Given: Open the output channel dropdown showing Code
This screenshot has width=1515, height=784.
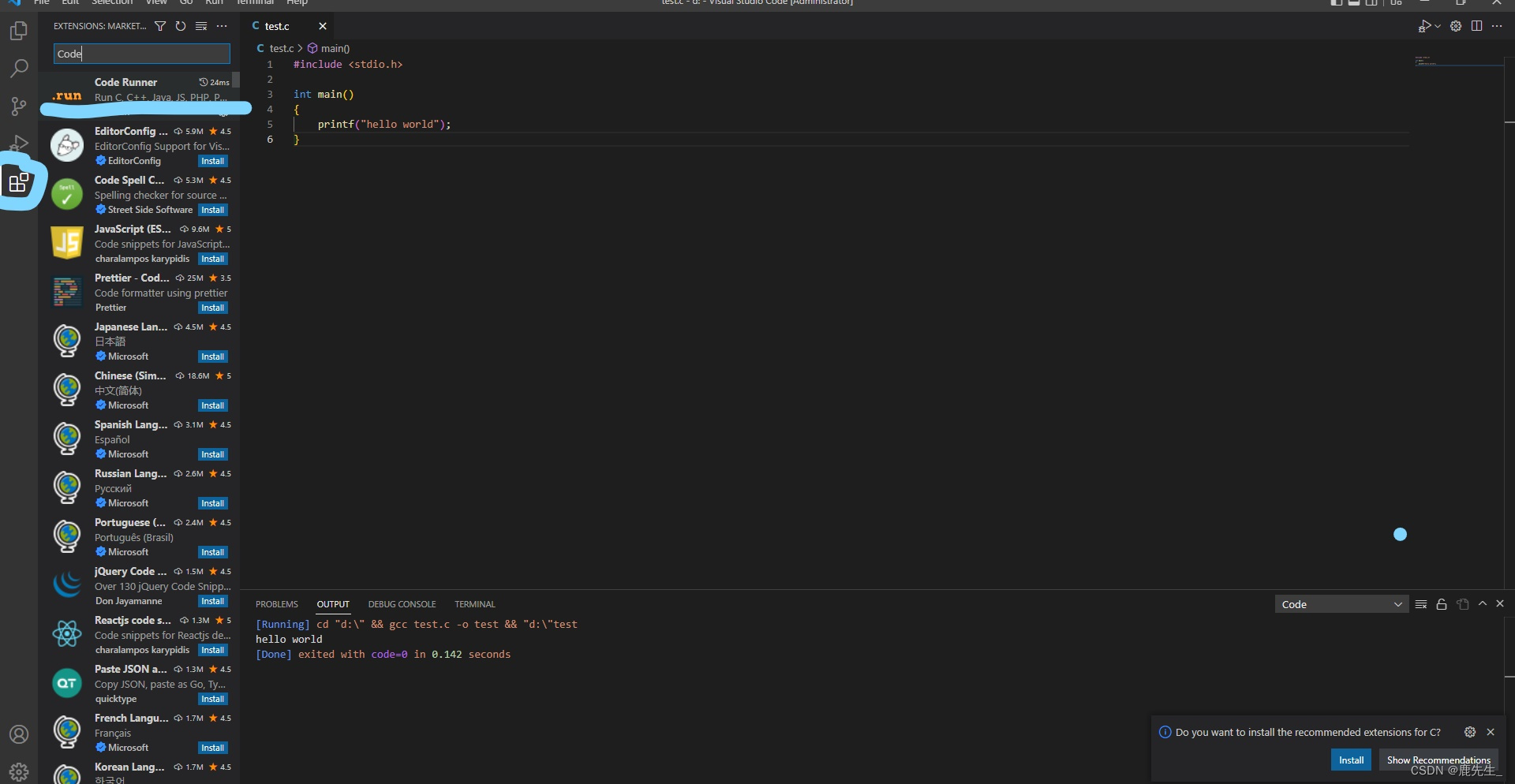Looking at the screenshot, I should point(1341,604).
